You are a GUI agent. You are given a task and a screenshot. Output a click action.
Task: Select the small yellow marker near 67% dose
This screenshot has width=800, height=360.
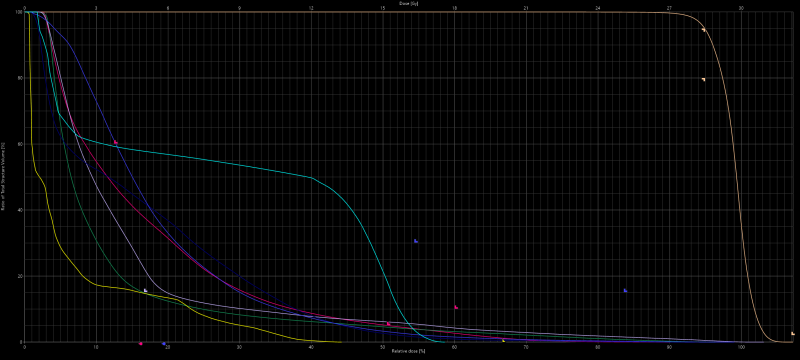[x=504, y=340]
